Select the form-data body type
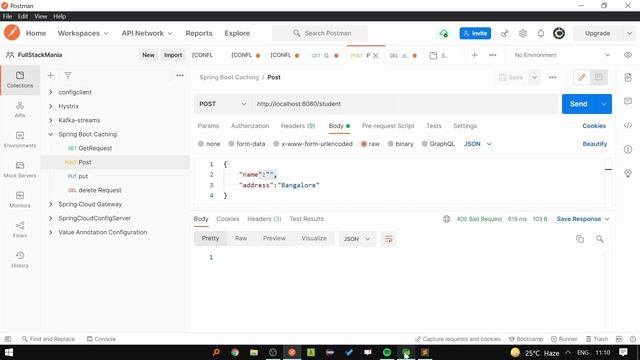Image resolution: width=640 pixels, height=360 pixels. [x=247, y=144]
